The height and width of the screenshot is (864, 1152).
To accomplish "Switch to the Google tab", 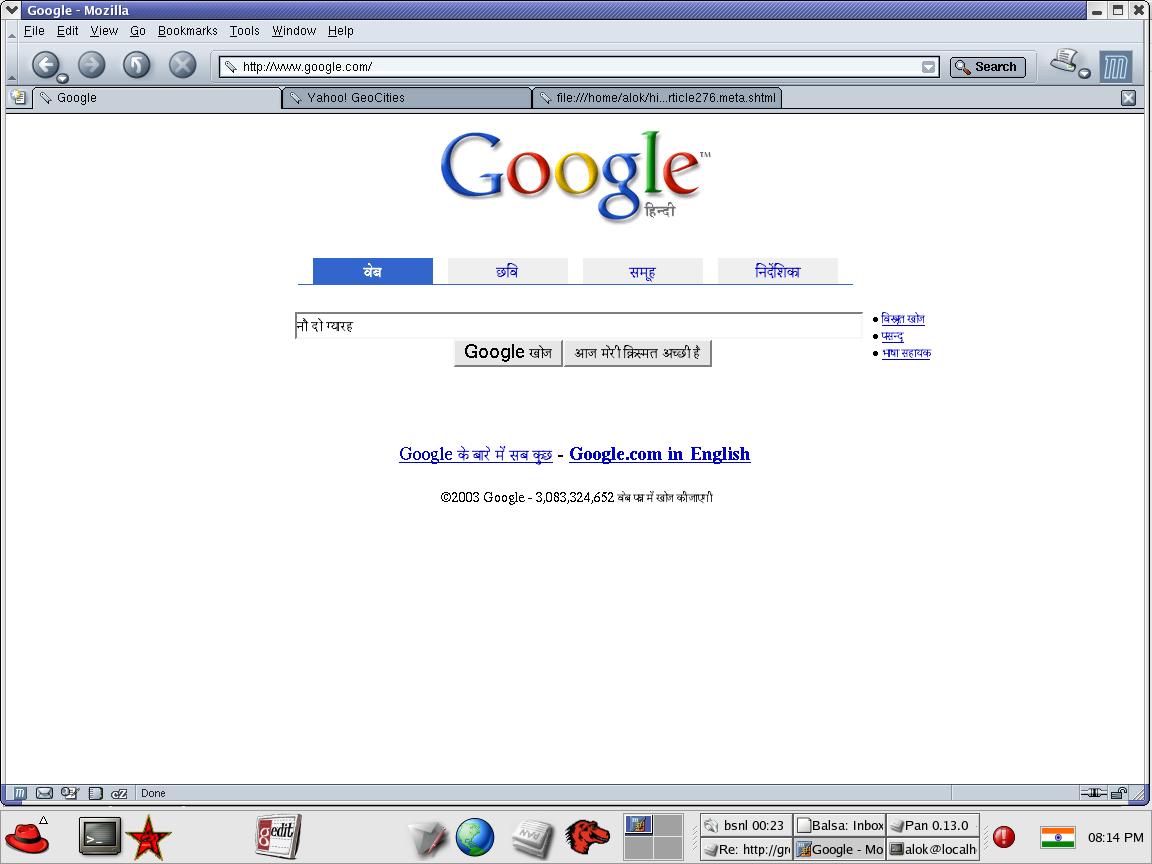I will point(156,98).
